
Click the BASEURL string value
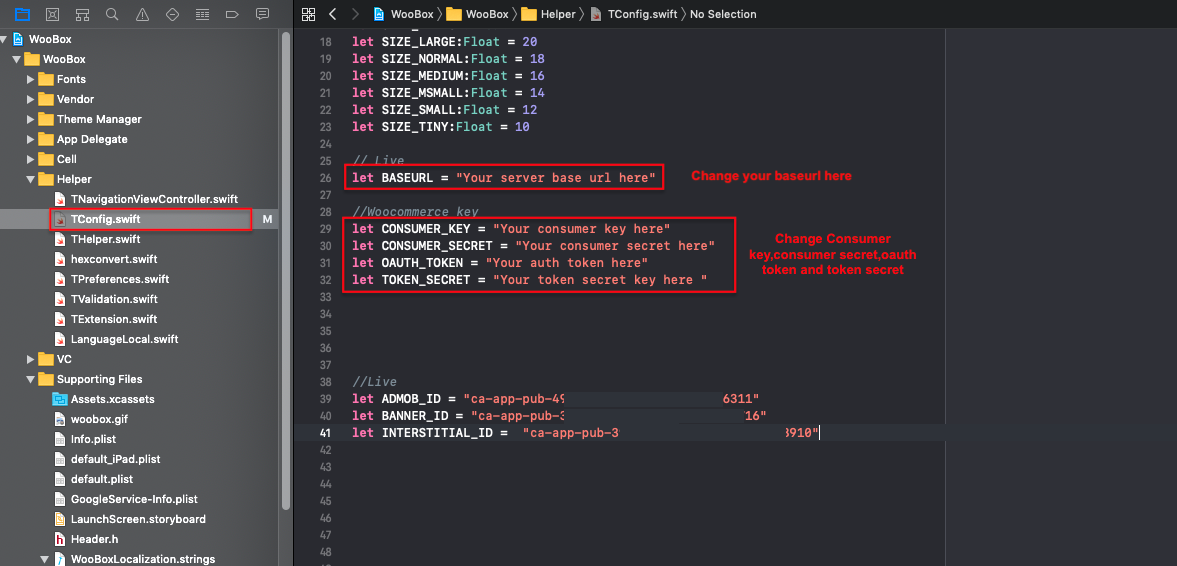point(556,178)
